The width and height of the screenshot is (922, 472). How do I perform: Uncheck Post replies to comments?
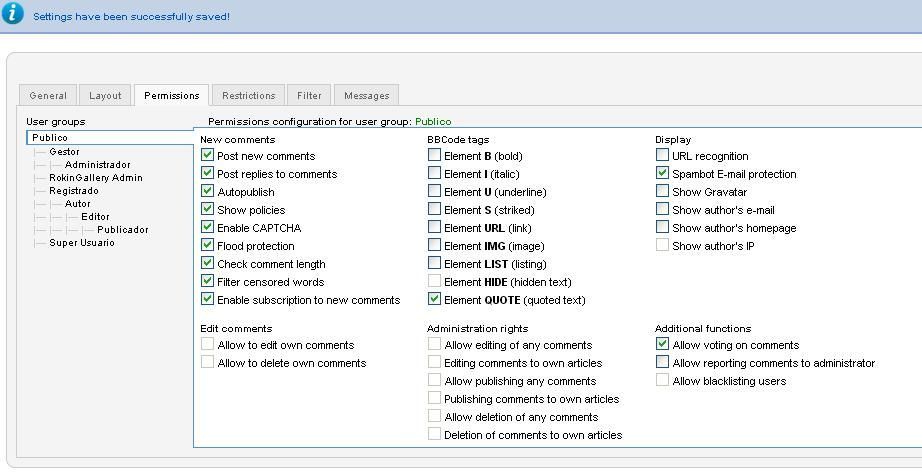207,173
